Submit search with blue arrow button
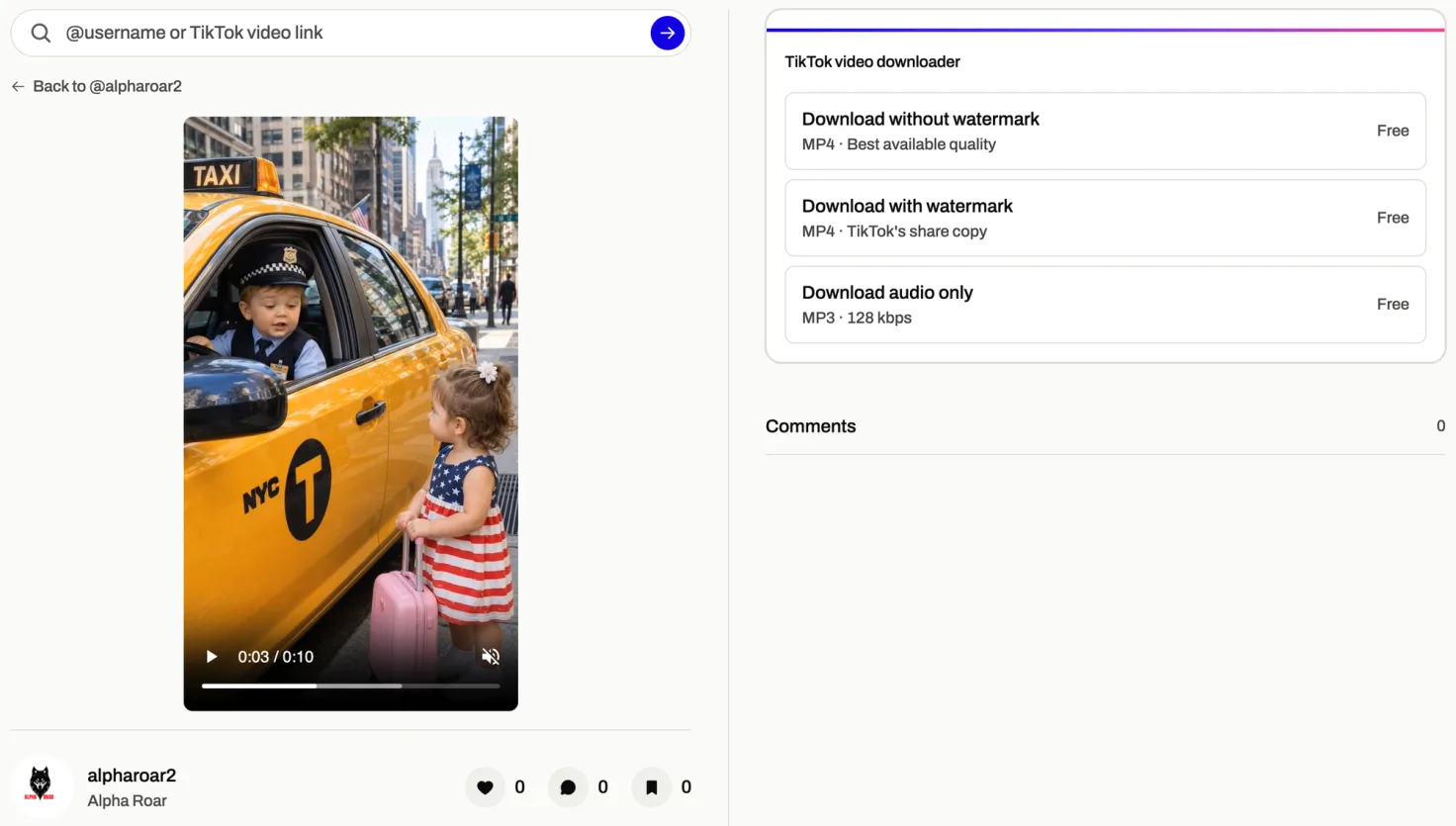The height and width of the screenshot is (826, 1456). coord(668,33)
